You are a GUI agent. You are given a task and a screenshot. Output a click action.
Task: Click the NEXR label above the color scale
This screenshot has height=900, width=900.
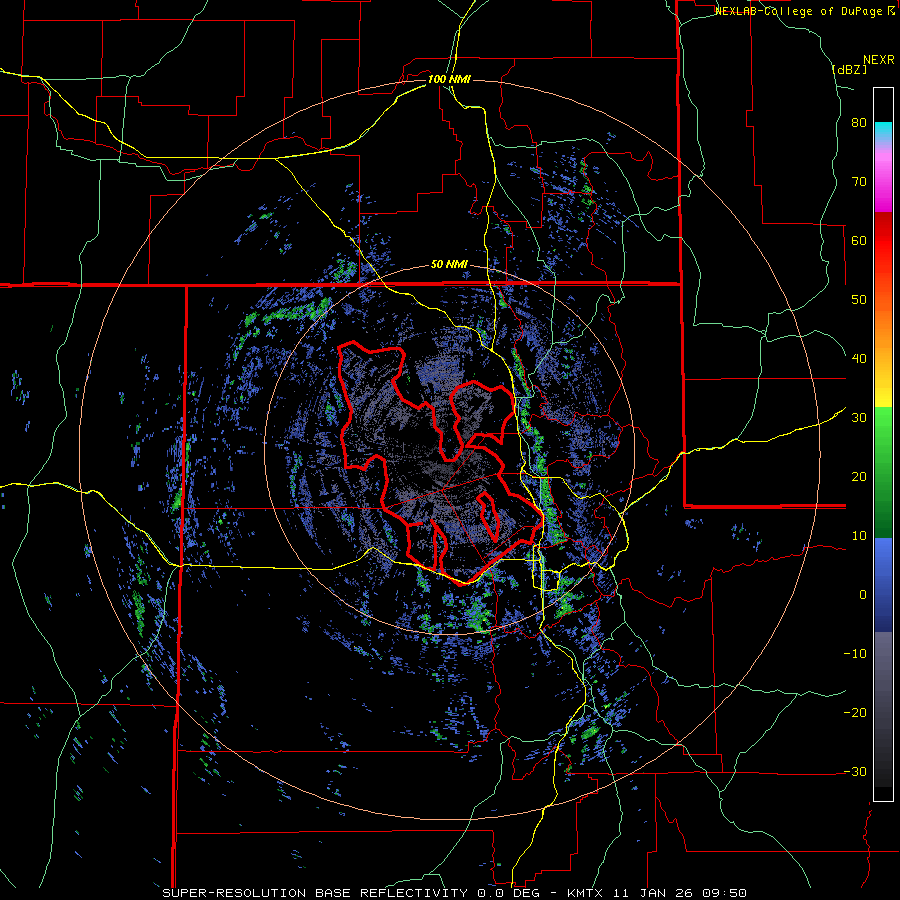click(x=878, y=60)
